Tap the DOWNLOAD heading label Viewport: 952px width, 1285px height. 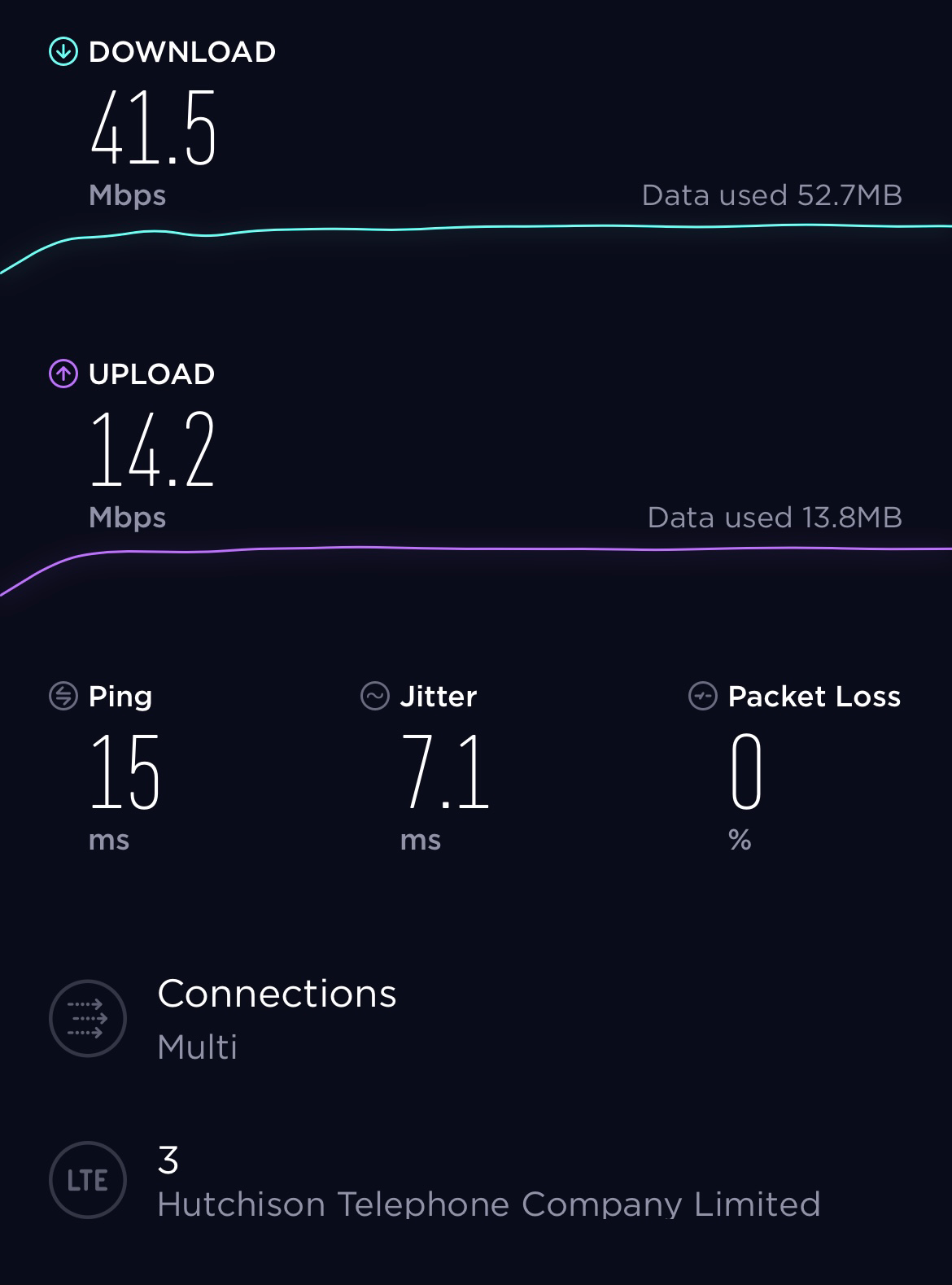click(182, 52)
